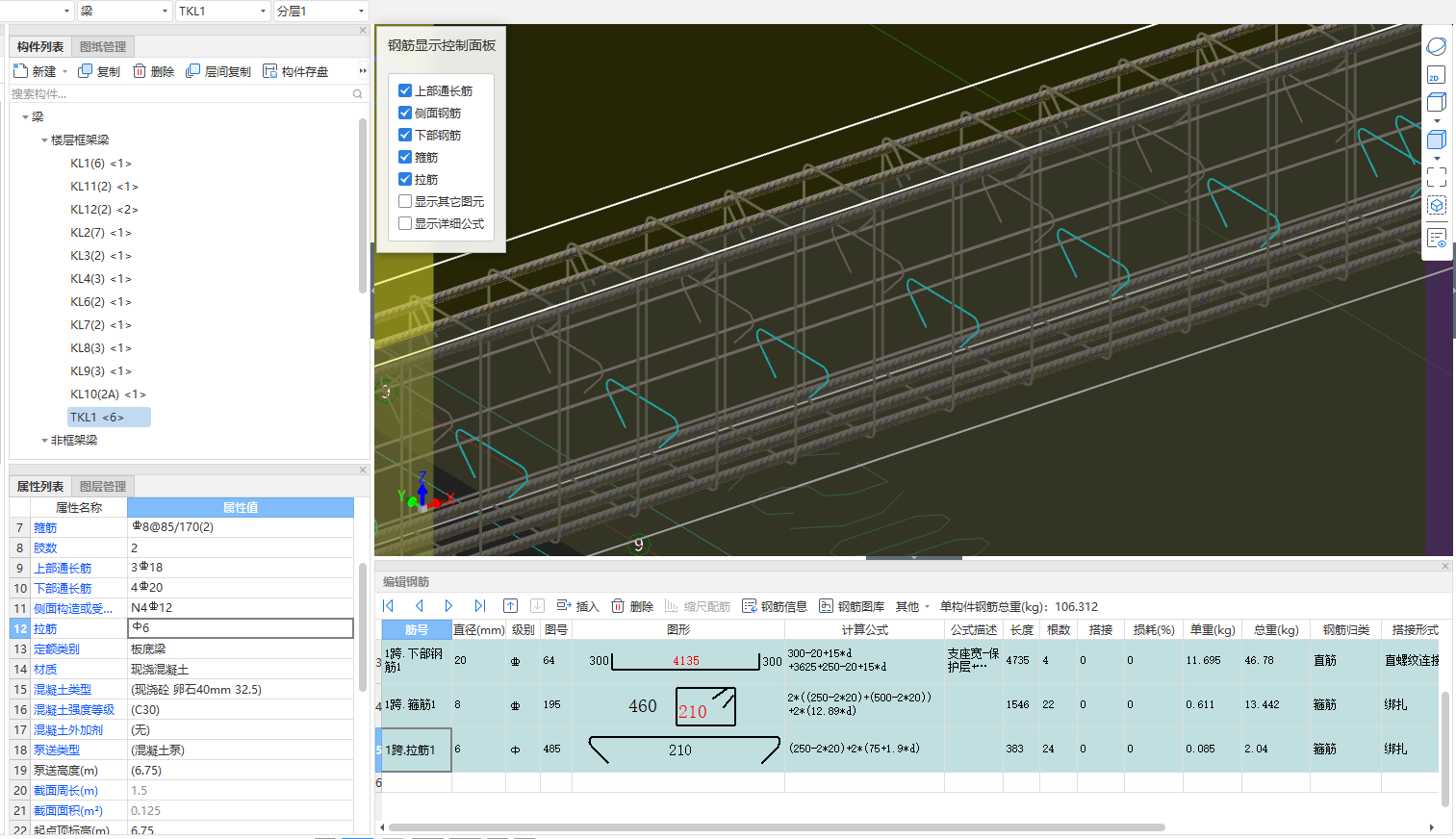Viewport: 1456px width, 839px height.
Task: Click the dashed-box cube selection icon
Action: (1437, 205)
